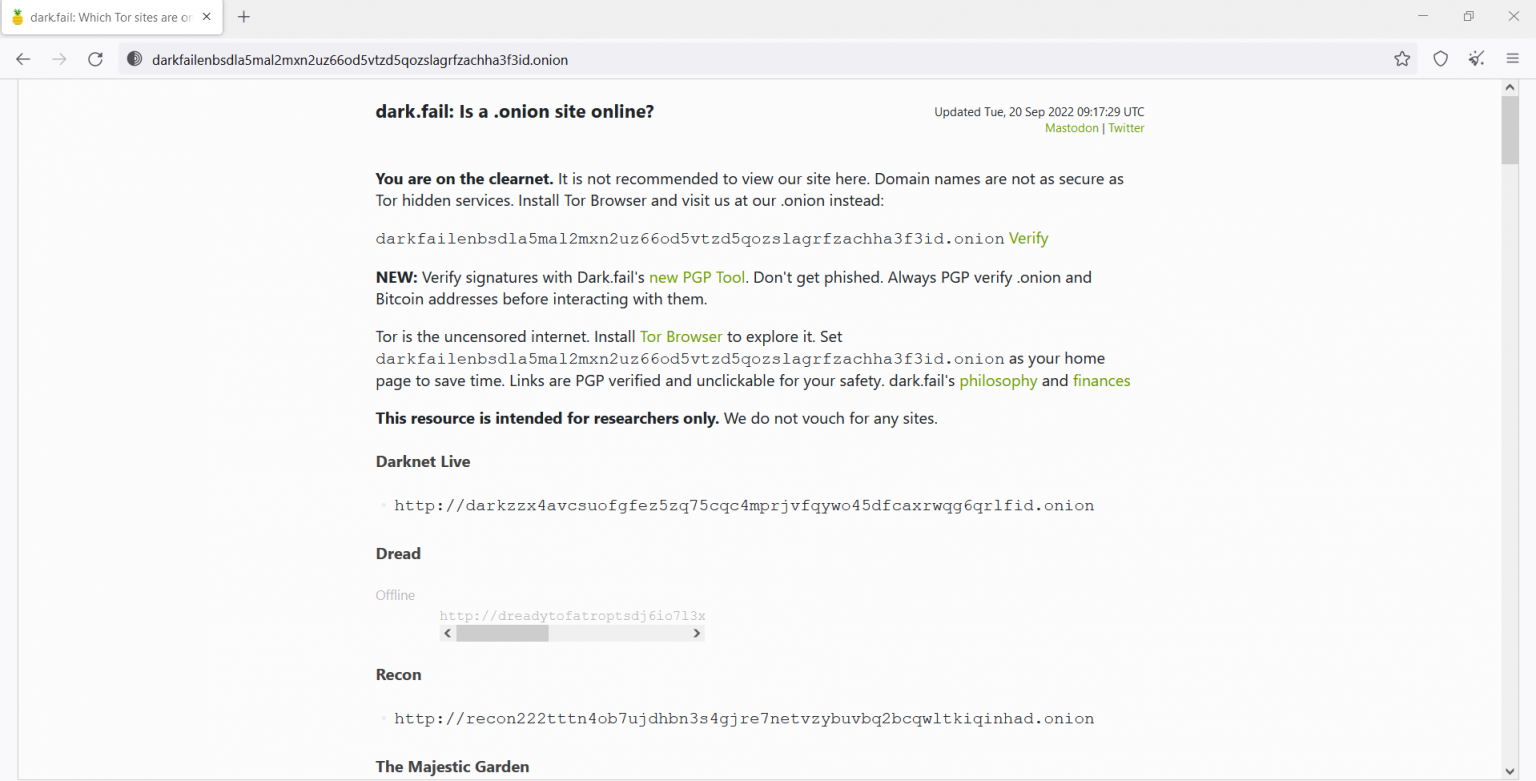Viewport: 1536px width, 781px height.
Task: Open a new tab with the plus icon
Action: (x=243, y=17)
